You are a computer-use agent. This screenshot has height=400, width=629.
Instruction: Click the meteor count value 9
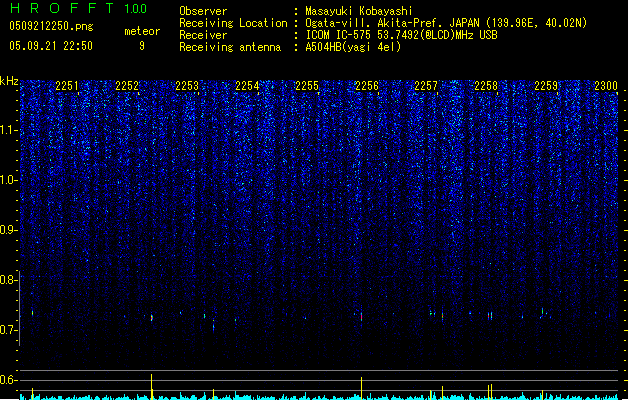pyautogui.click(x=142, y=46)
